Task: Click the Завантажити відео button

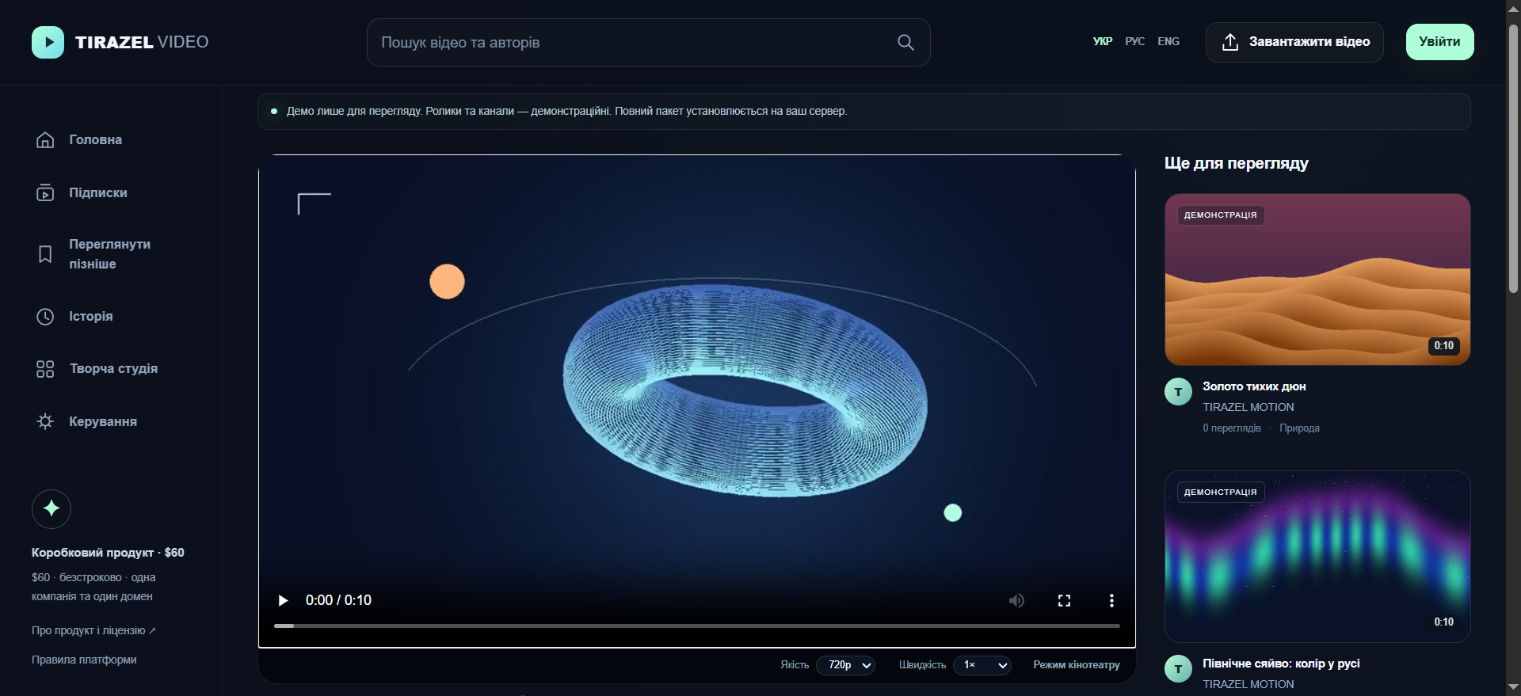Action: tap(1294, 42)
